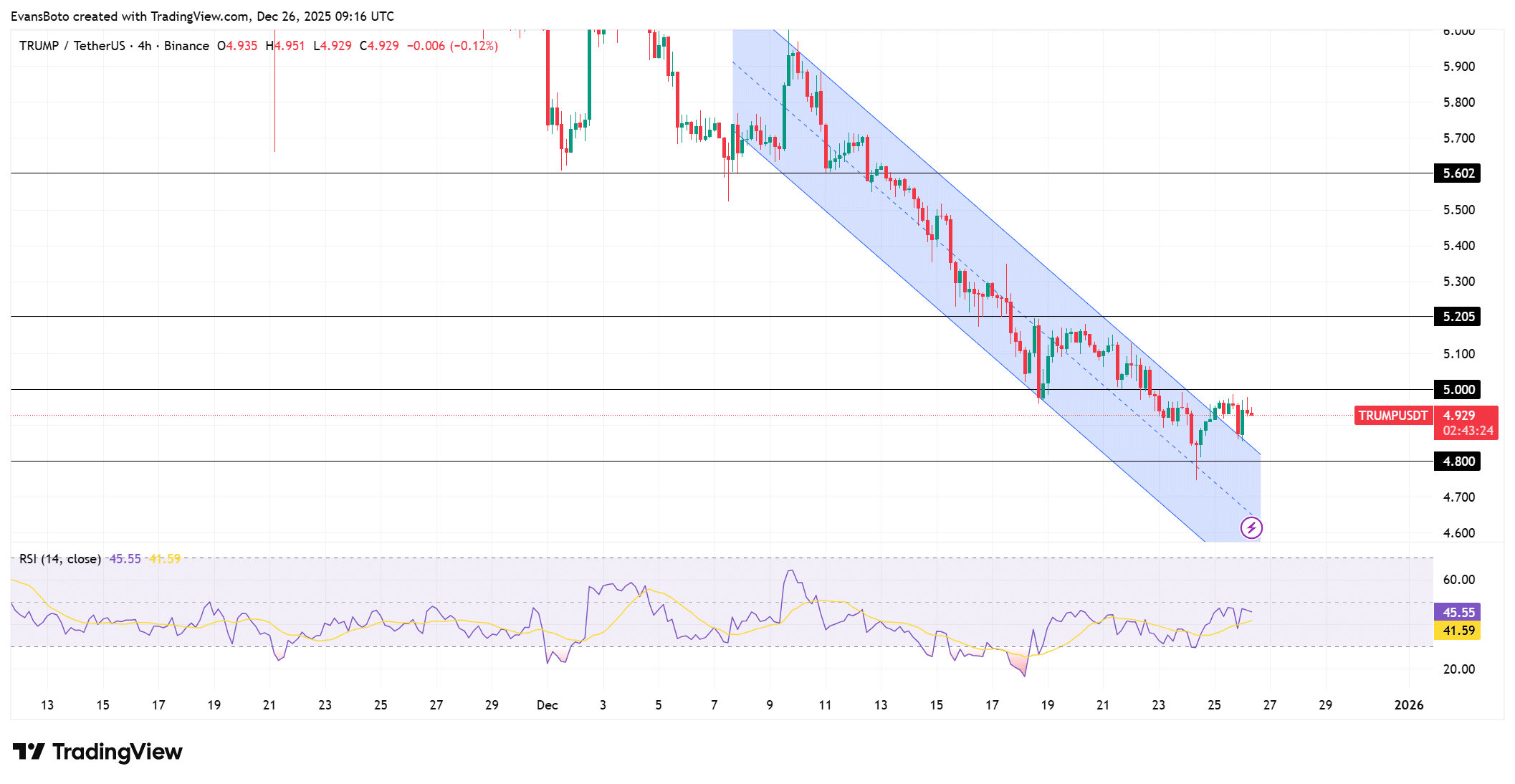
Task: Click the 2026 label on time axis
Action: (1408, 705)
